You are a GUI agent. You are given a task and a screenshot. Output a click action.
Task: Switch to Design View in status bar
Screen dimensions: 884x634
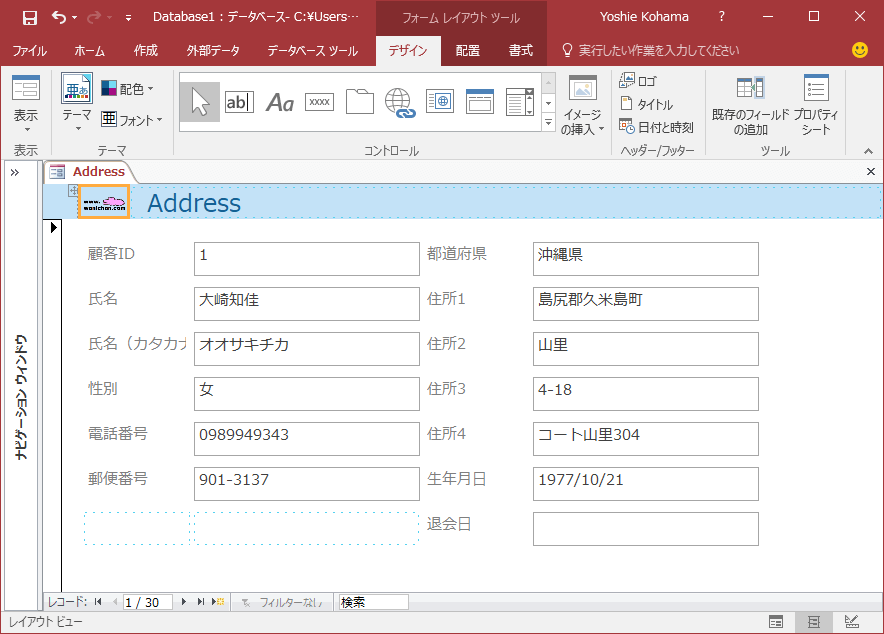point(851,622)
